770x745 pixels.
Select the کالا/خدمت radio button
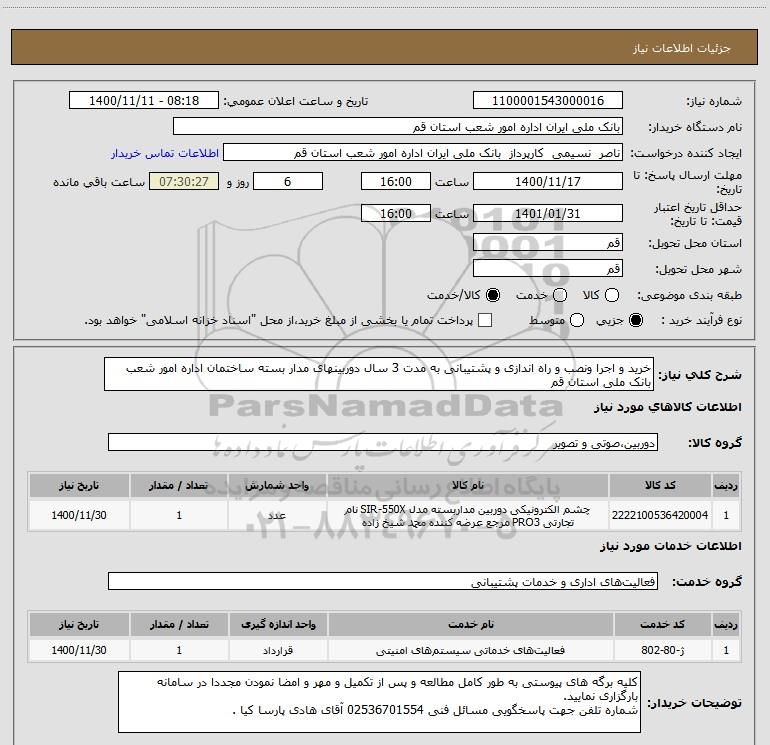493,295
